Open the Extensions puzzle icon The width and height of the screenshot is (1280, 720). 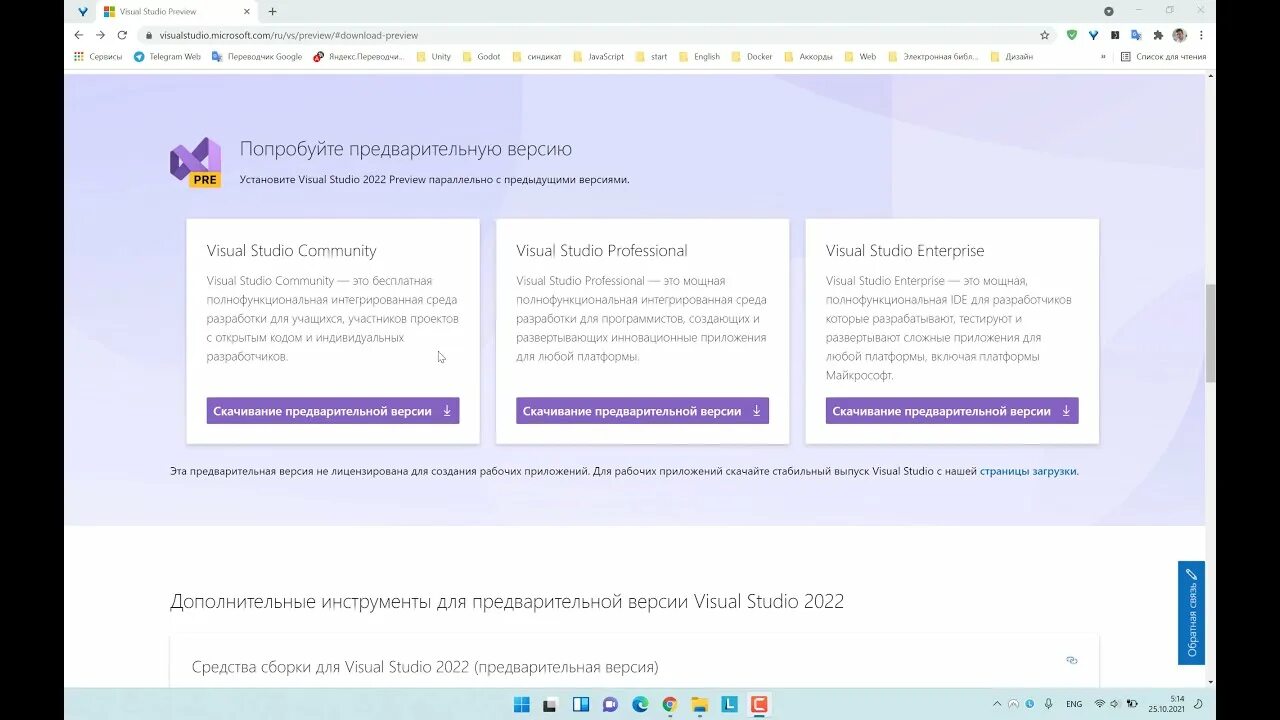tap(1158, 35)
